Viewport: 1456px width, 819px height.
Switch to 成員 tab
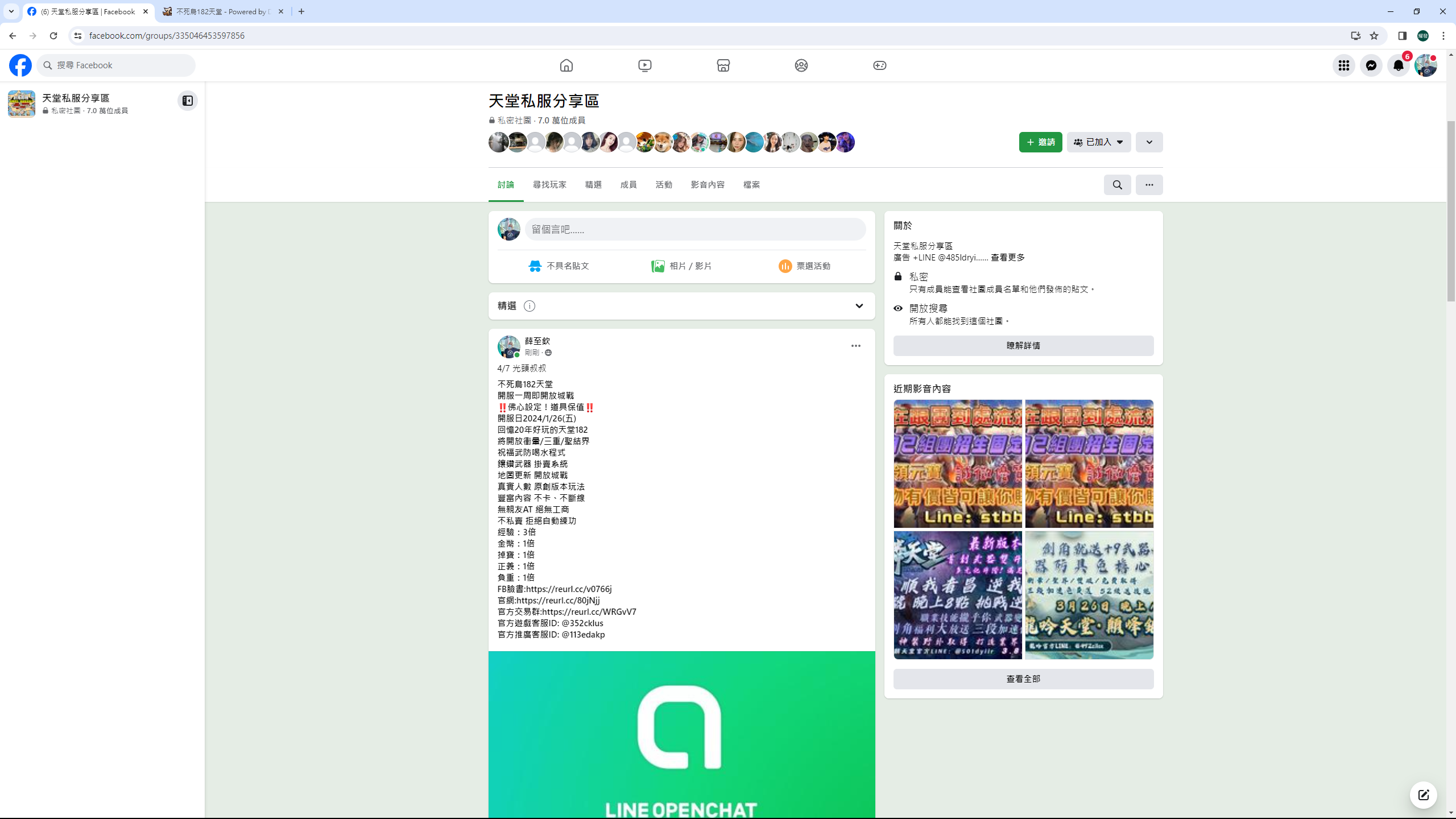[x=628, y=185]
